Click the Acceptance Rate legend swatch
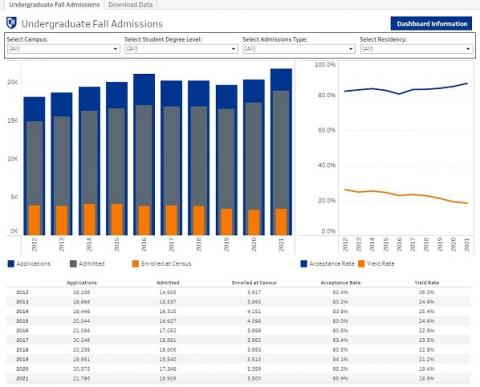Image resolution: width=480 pixels, height=387 pixels. tap(304, 264)
